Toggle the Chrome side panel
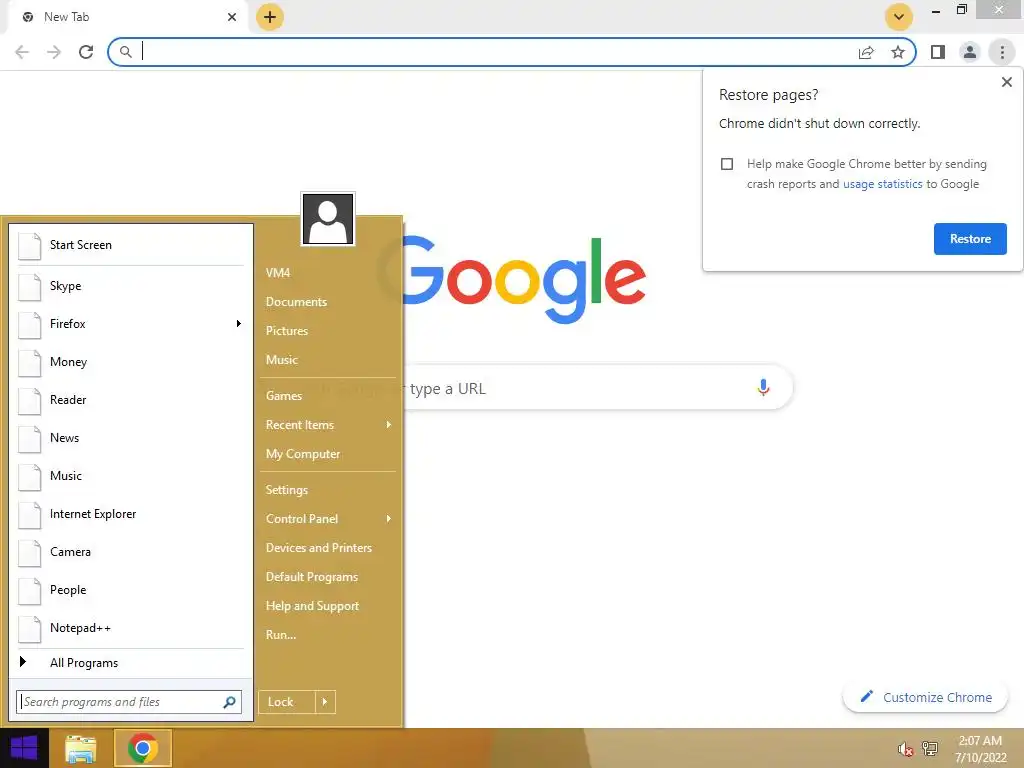Image resolution: width=1024 pixels, height=768 pixels. [938, 52]
